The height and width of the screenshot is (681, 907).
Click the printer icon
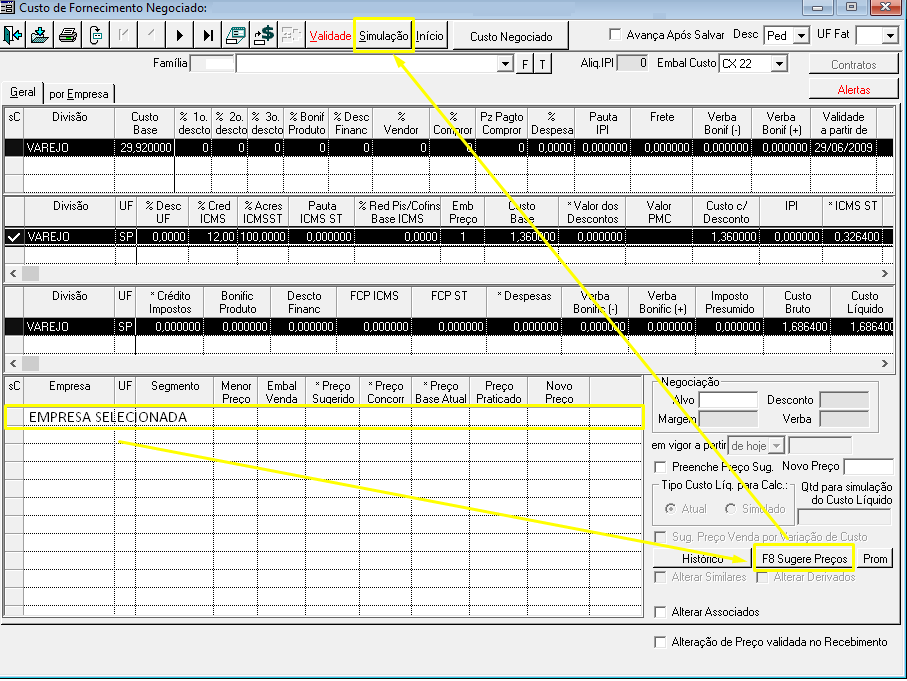[68, 35]
